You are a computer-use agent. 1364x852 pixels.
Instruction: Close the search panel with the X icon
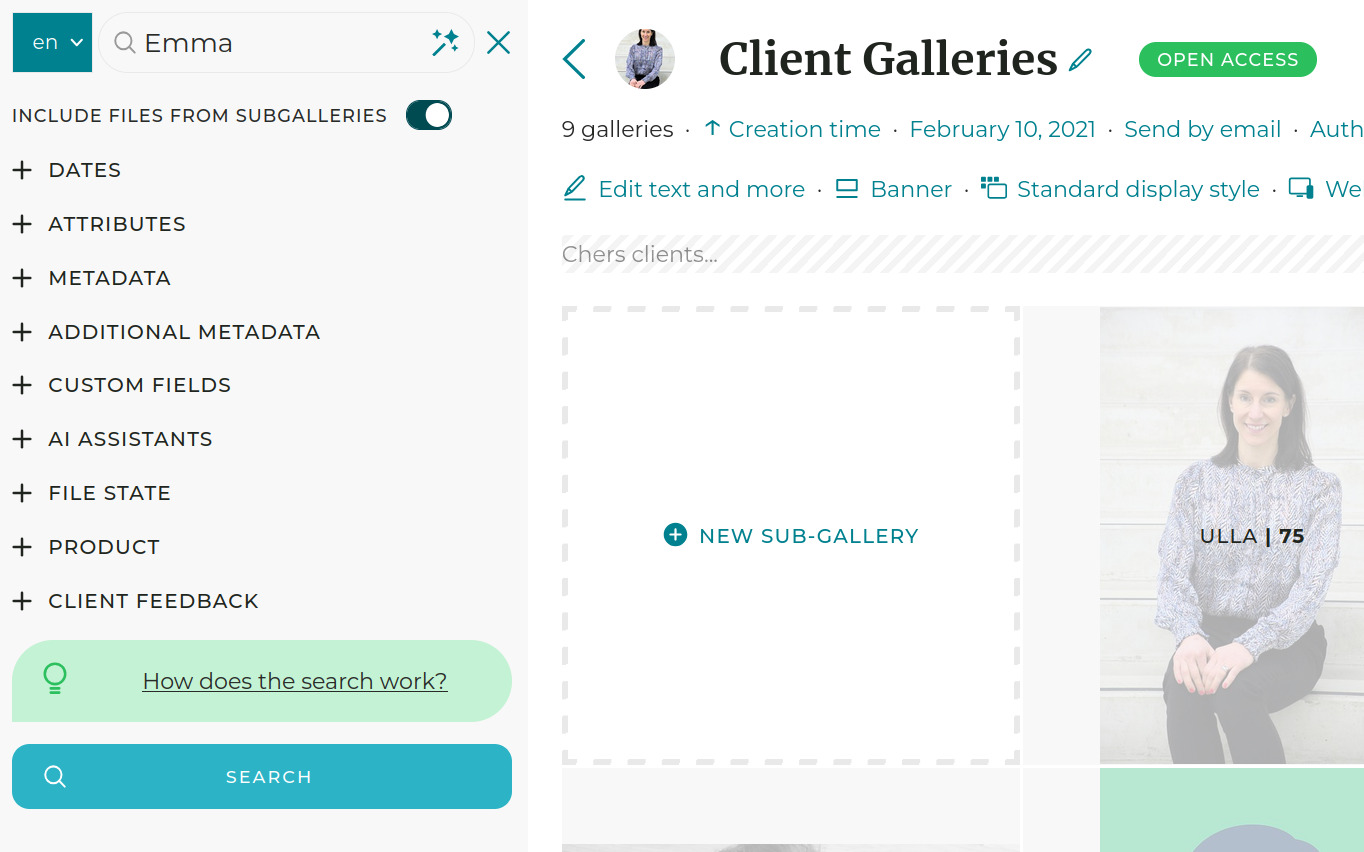(498, 42)
